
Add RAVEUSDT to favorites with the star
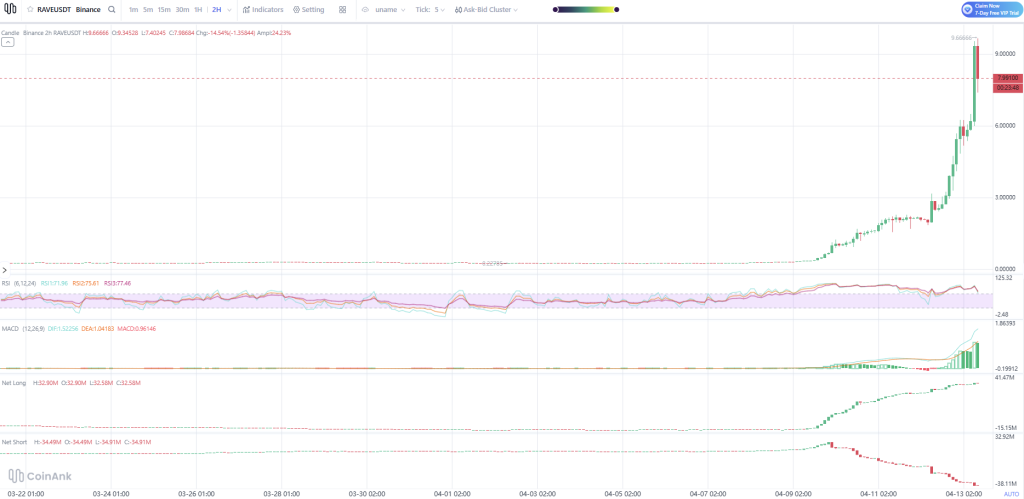[x=30, y=9]
